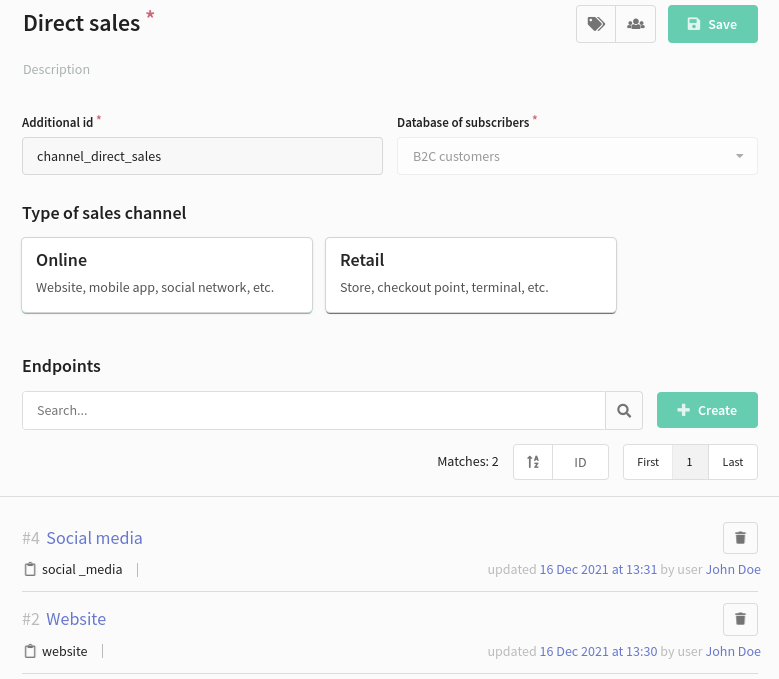This screenshot has width=779, height=679.
Task: Click the Additional id input field
Action: coord(202,156)
